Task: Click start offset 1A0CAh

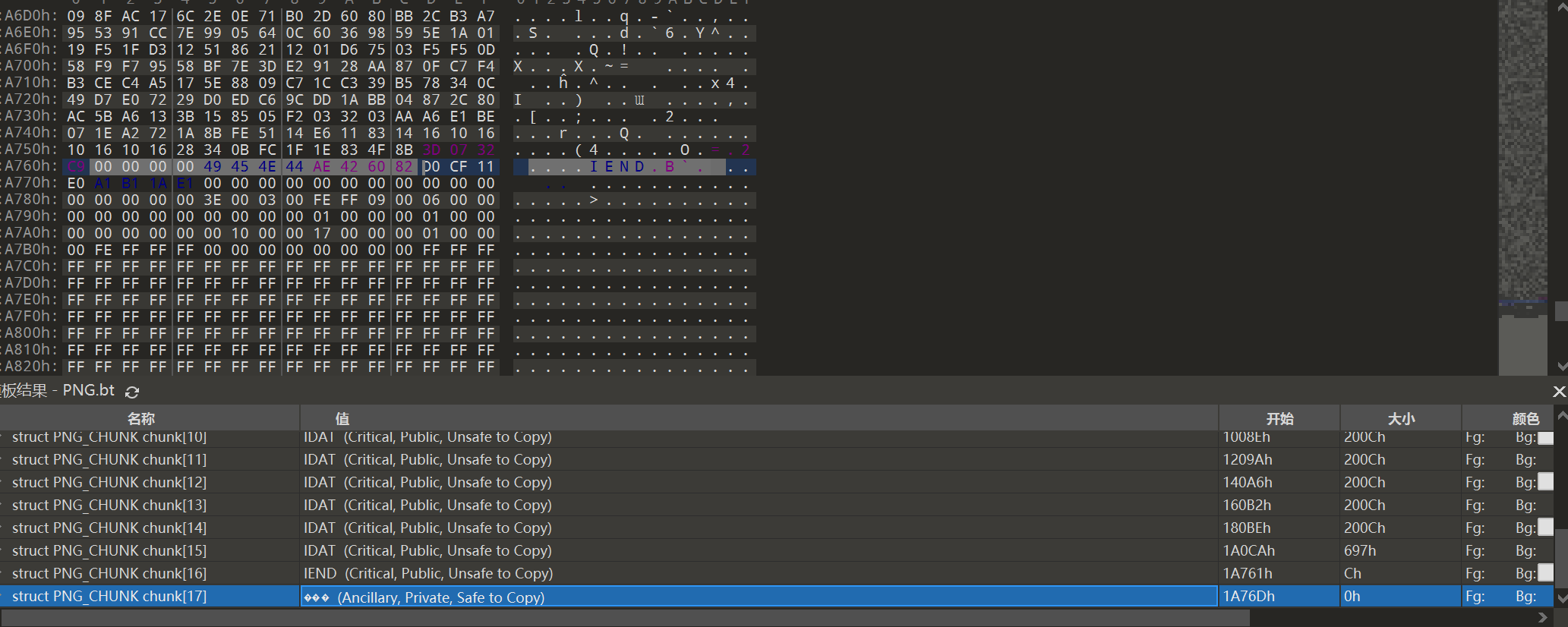Action: coord(1248,550)
